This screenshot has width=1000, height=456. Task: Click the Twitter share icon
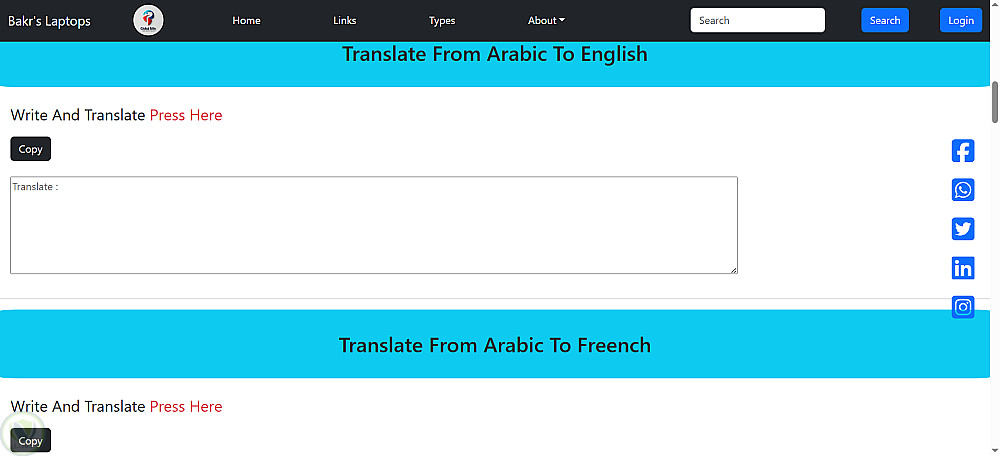point(962,229)
